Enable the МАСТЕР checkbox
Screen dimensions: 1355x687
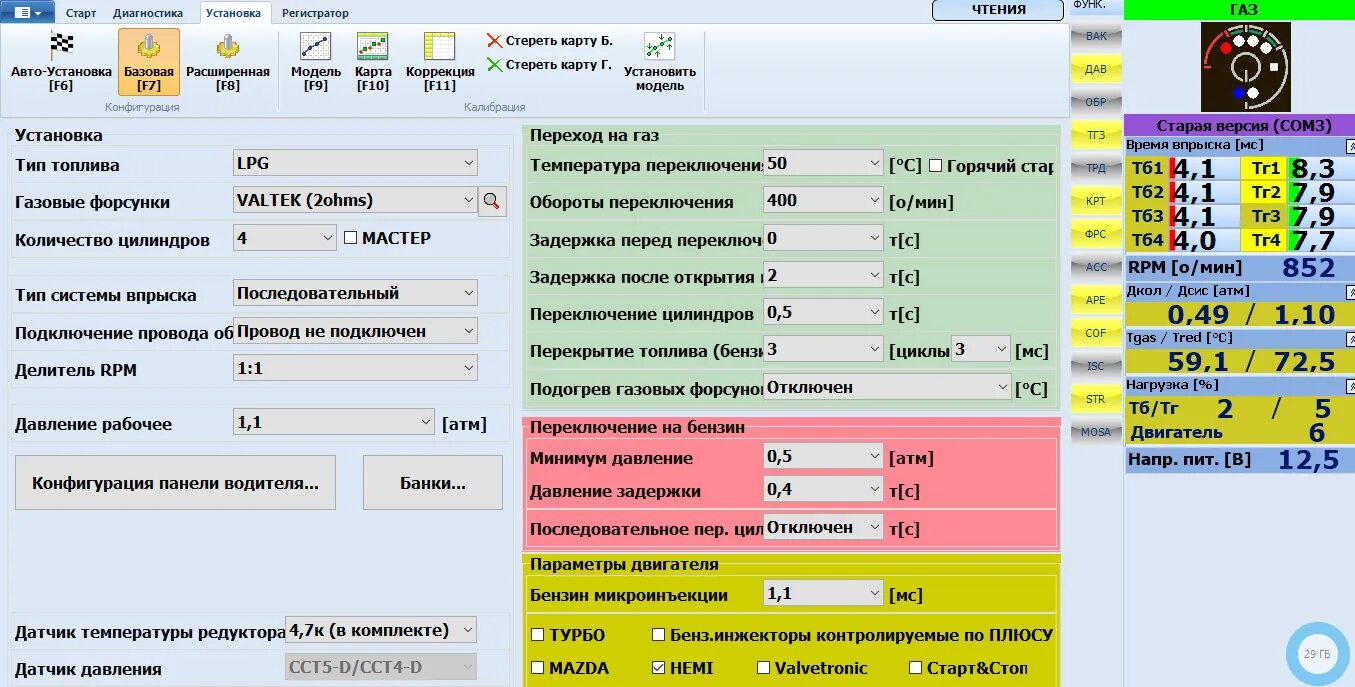[x=351, y=238]
